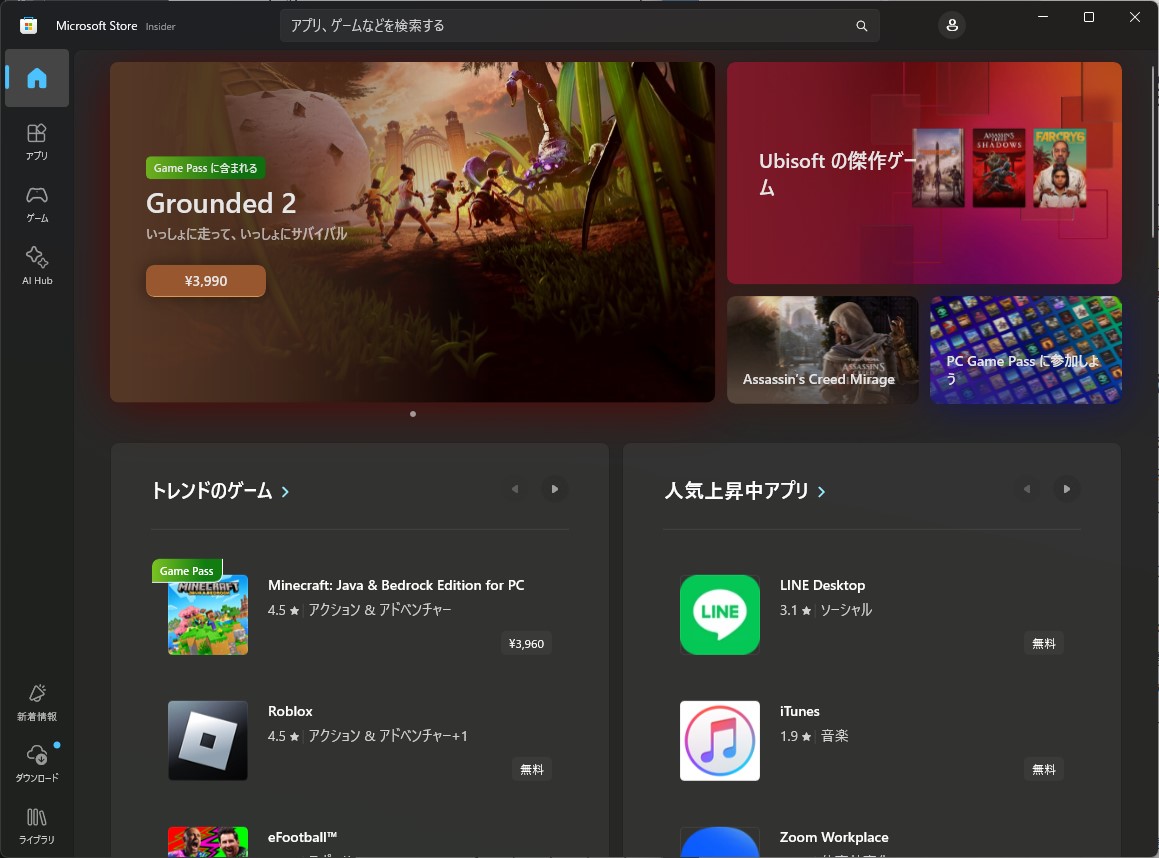Open AI Hub from the sidebar
The image size is (1159, 858).
click(36, 264)
